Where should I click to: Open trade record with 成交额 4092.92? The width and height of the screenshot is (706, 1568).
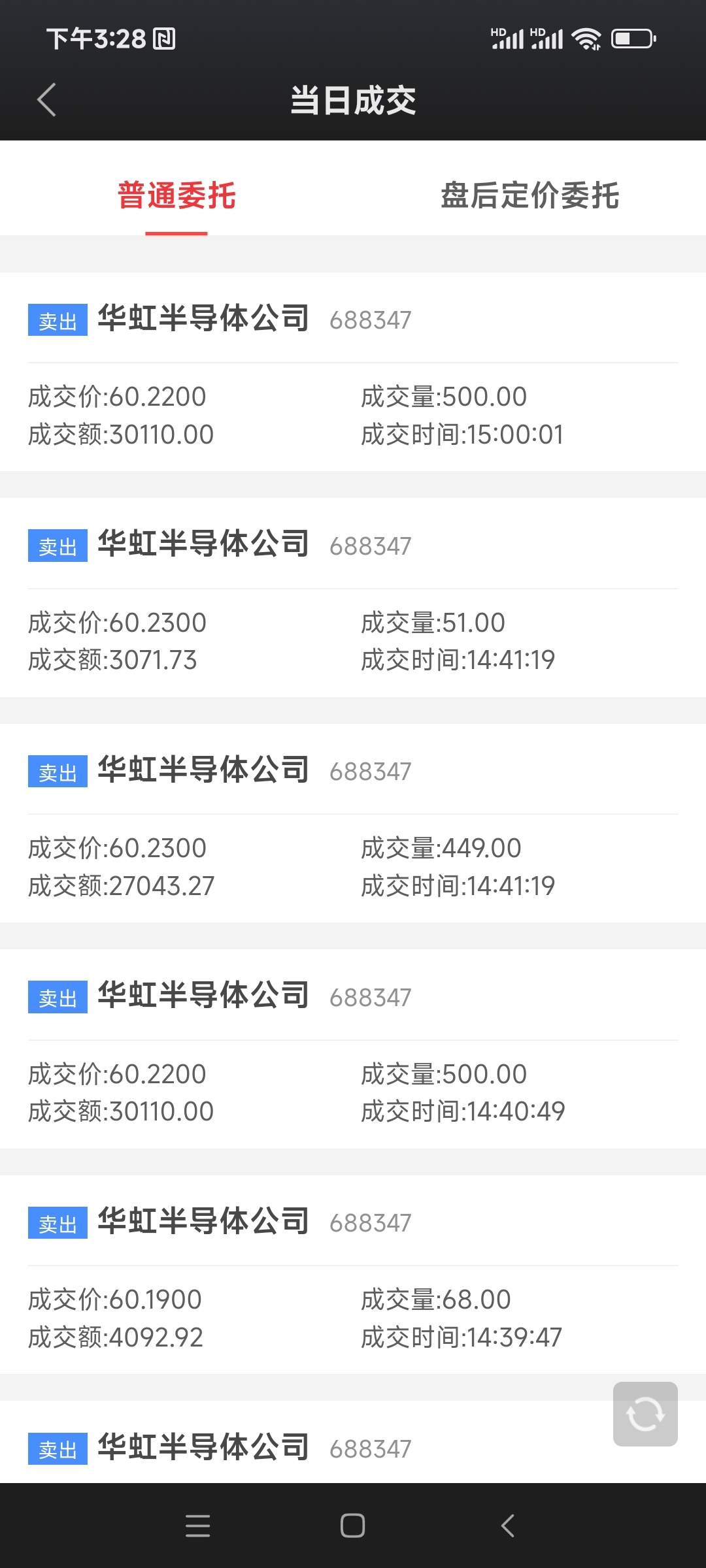(353, 1275)
